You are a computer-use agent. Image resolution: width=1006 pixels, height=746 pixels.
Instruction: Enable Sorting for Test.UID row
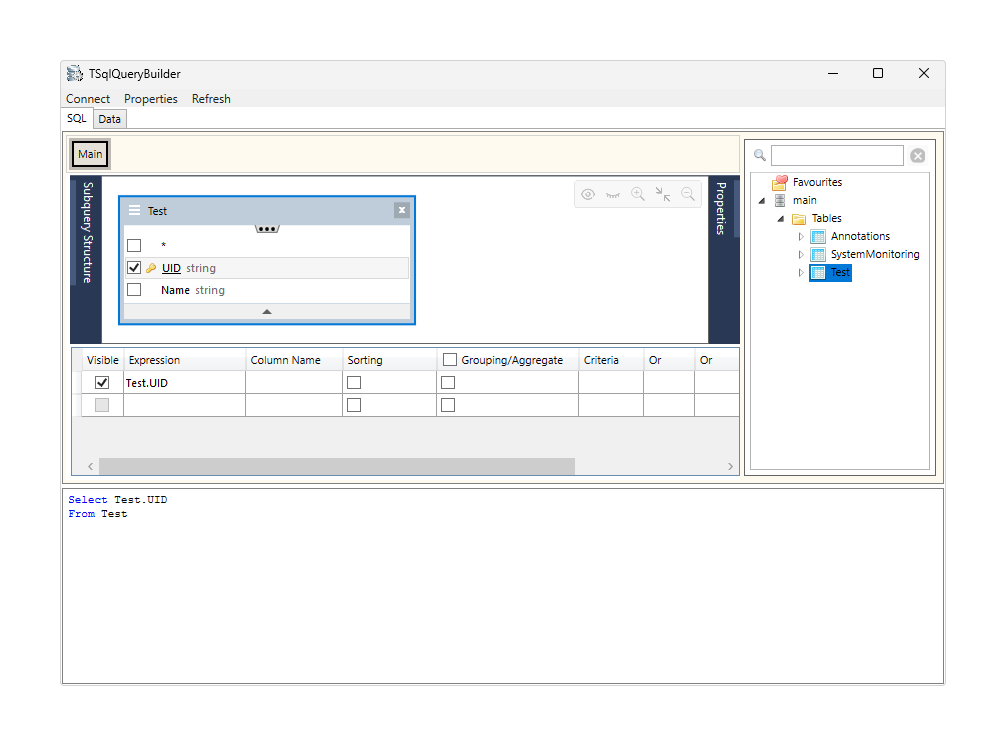(x=354, y=383)
